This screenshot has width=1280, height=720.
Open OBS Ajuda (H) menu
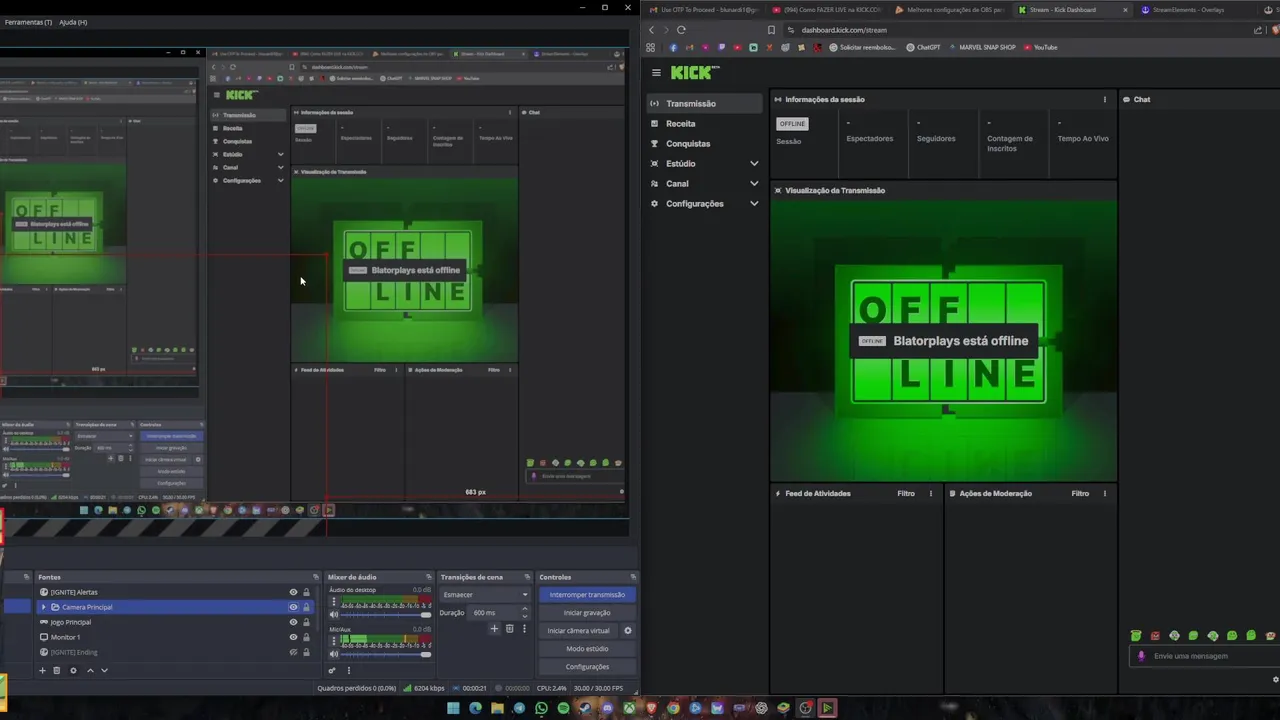pyautogui.click(x=73, y=22)
